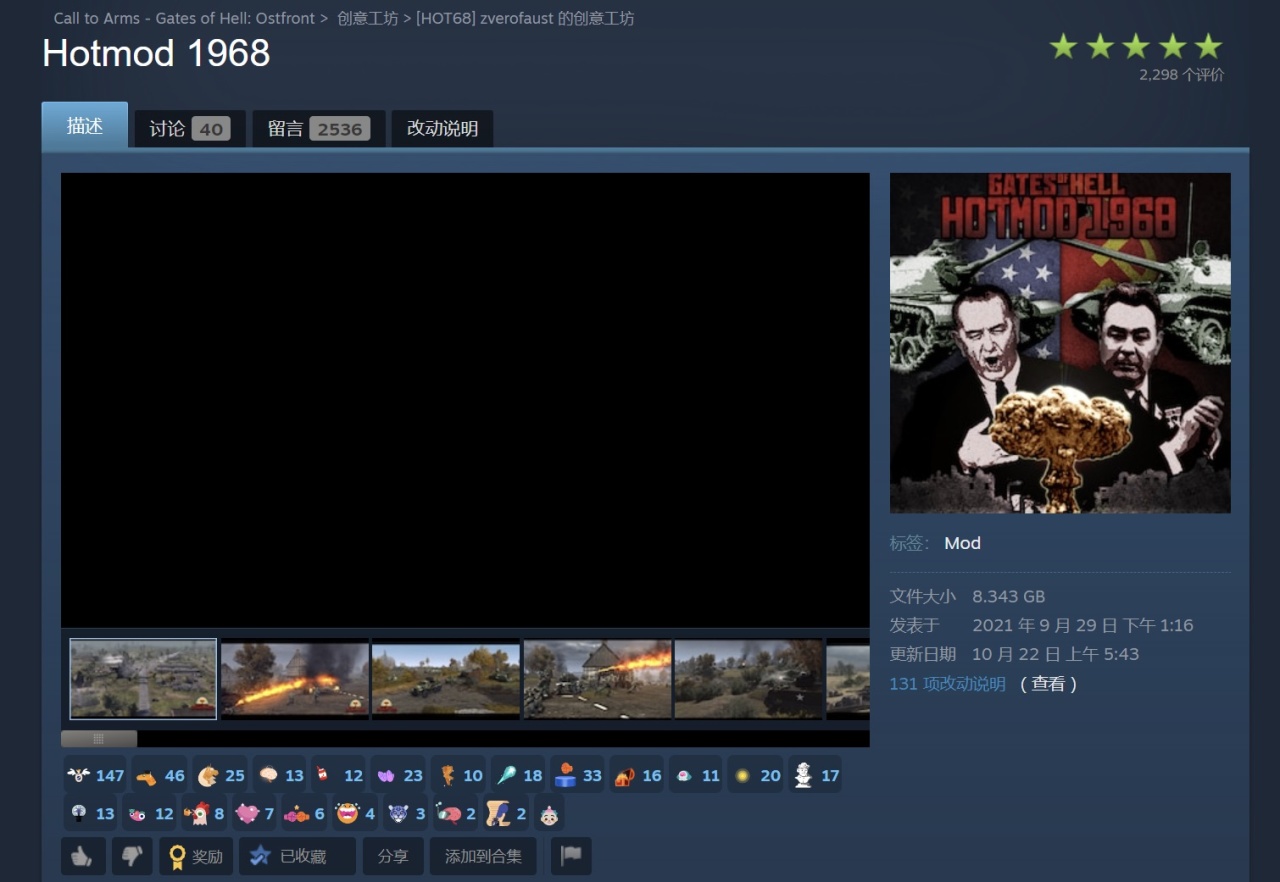This screenshot has height=882, width=1280.
Task: Click the 2,298 个评价 rating count text
Action: [1181, 74]
